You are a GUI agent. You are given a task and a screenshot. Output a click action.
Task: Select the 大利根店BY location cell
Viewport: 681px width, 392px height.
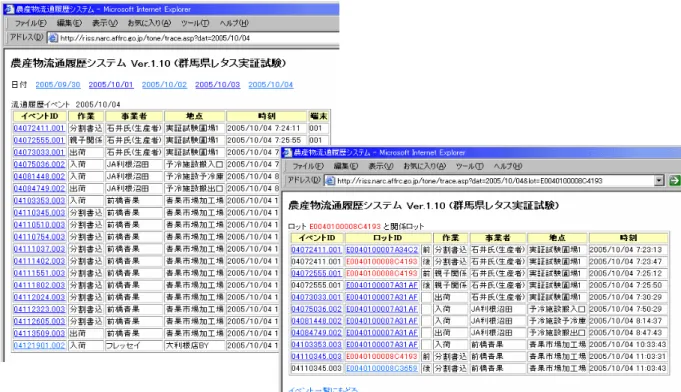tap(195, 346)
